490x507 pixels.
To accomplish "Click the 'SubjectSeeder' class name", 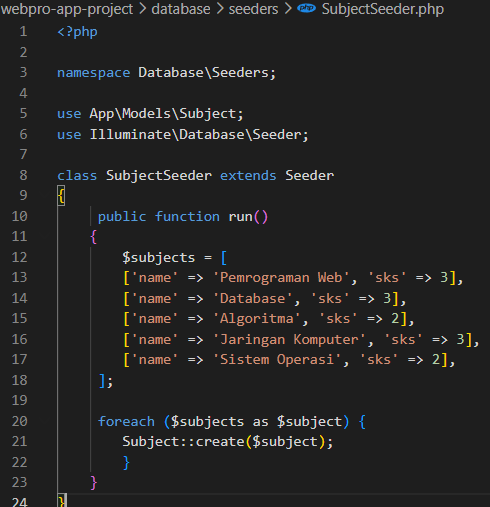I will (x=159, y=176).
